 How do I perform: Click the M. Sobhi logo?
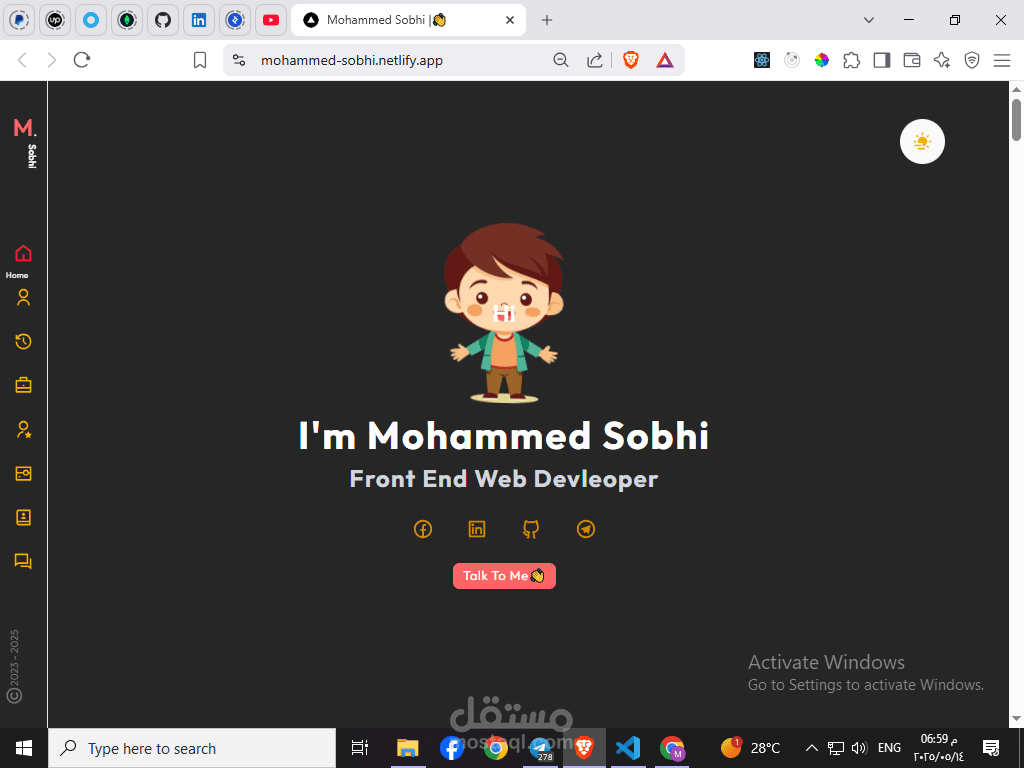click(25, 142)
